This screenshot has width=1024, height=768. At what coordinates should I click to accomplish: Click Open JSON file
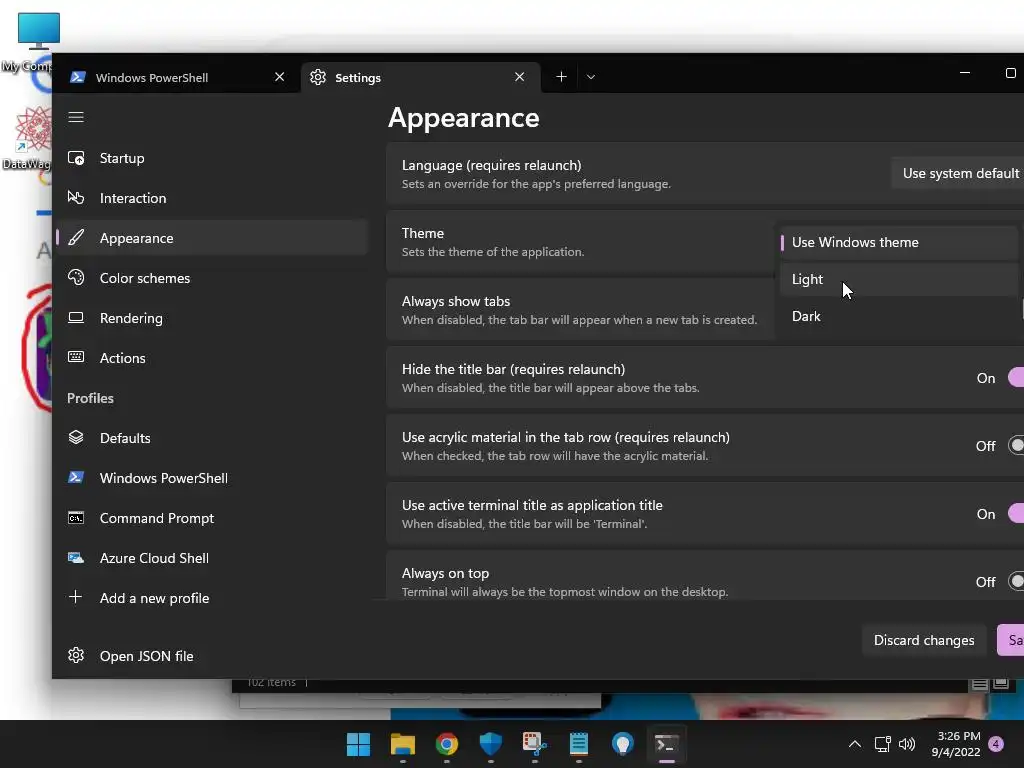click(213, 656)
